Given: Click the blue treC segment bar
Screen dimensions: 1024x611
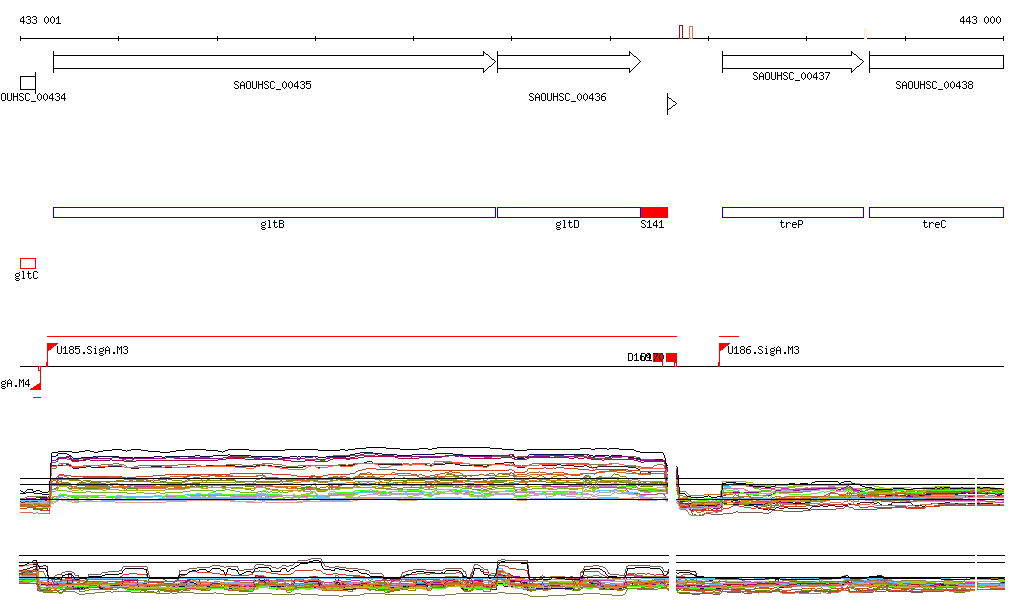Looking at the screenshot, I should click(936, 212).
